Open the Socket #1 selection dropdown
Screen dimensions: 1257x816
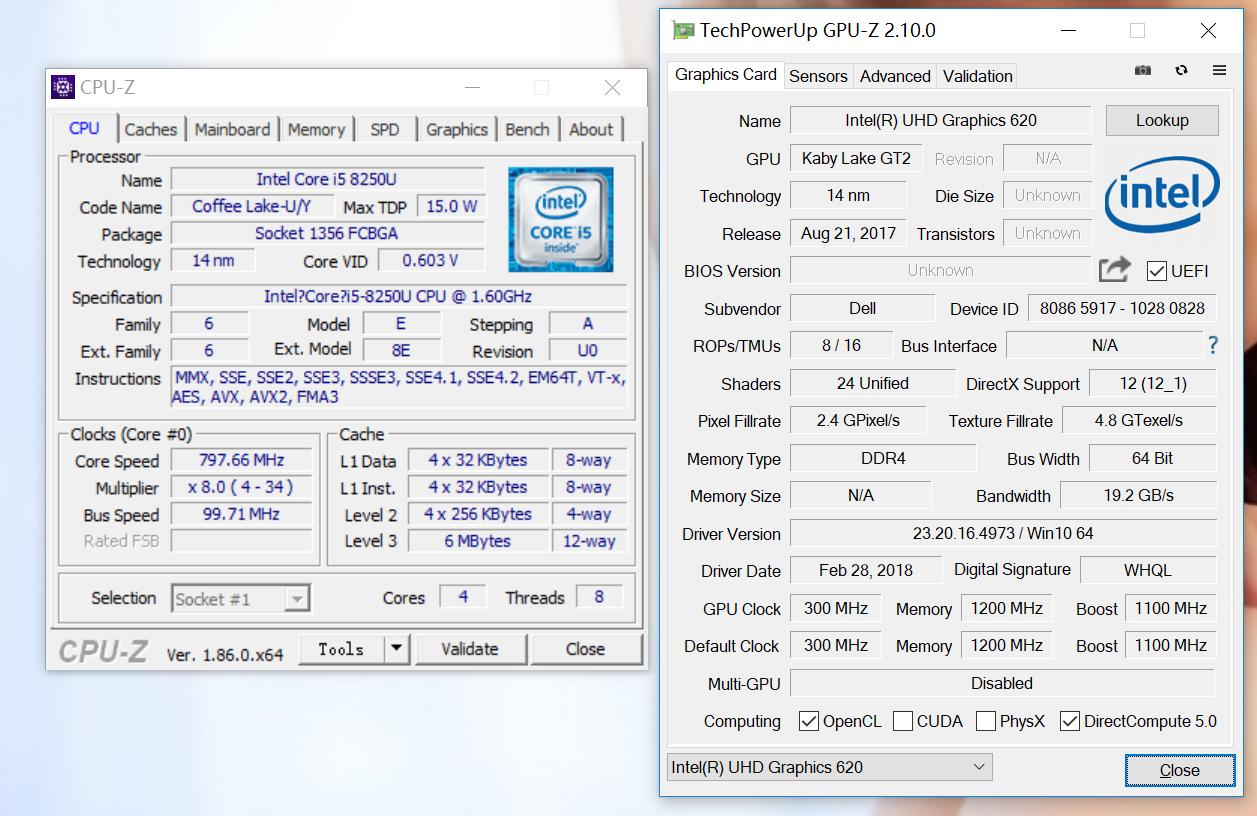pyautogui.click(x=296, y=598)
